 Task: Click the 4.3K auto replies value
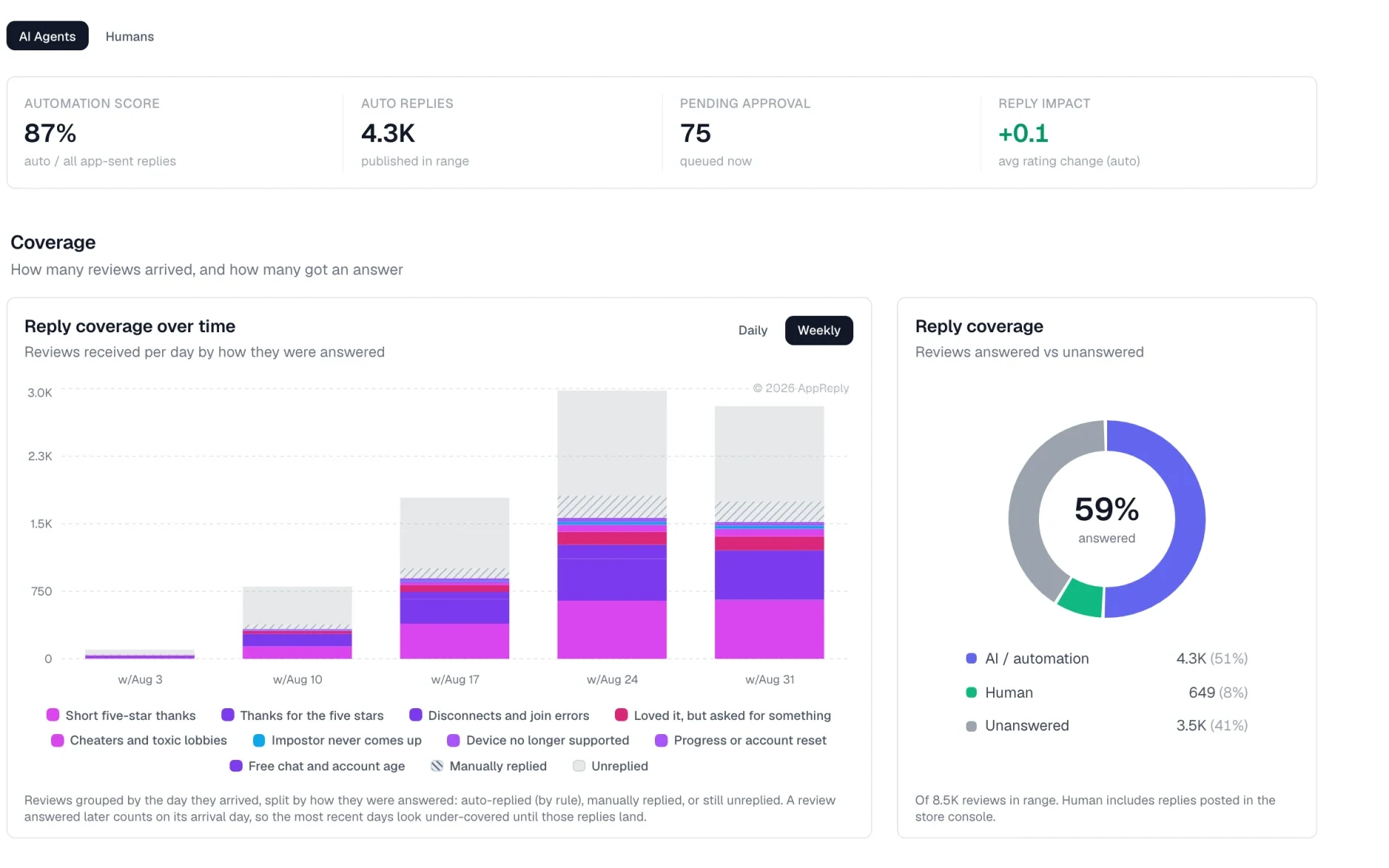point(389,133)
